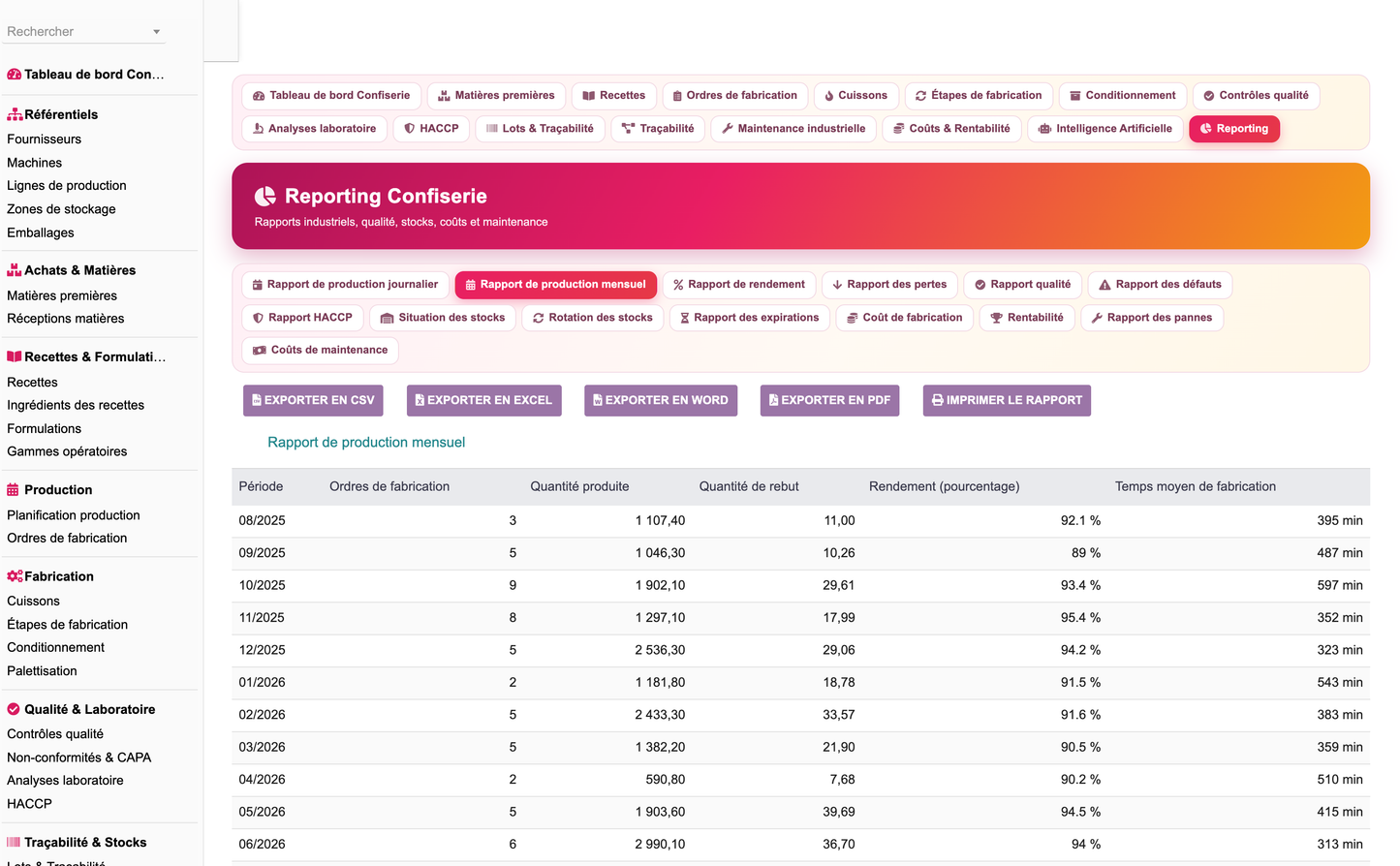Viewport: 1400px width, 866px height.
Task: Open the Cuissons flame icon tab
Action: (x=856, y=96)
